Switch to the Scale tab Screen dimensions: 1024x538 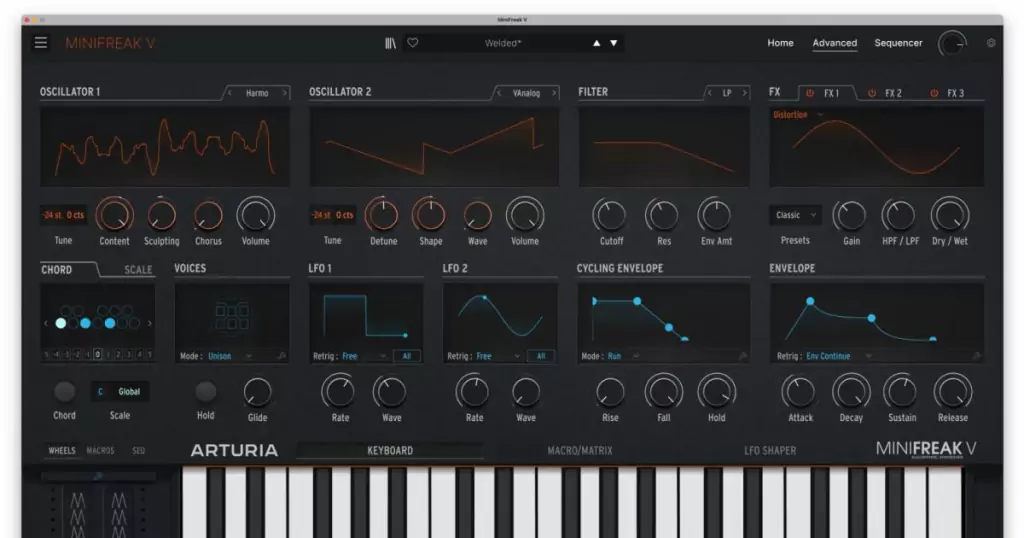tap(138, 270)
